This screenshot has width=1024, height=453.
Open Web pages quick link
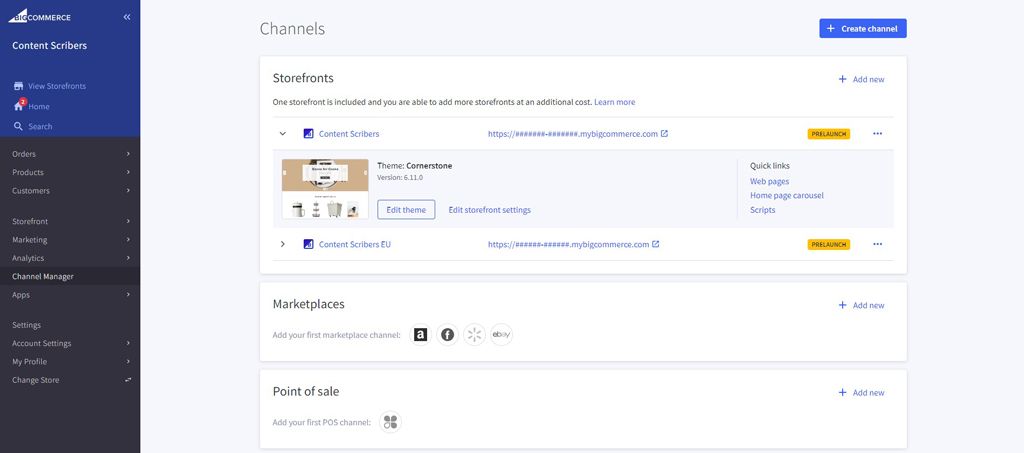pyautogui.click(x=769, y=181)
